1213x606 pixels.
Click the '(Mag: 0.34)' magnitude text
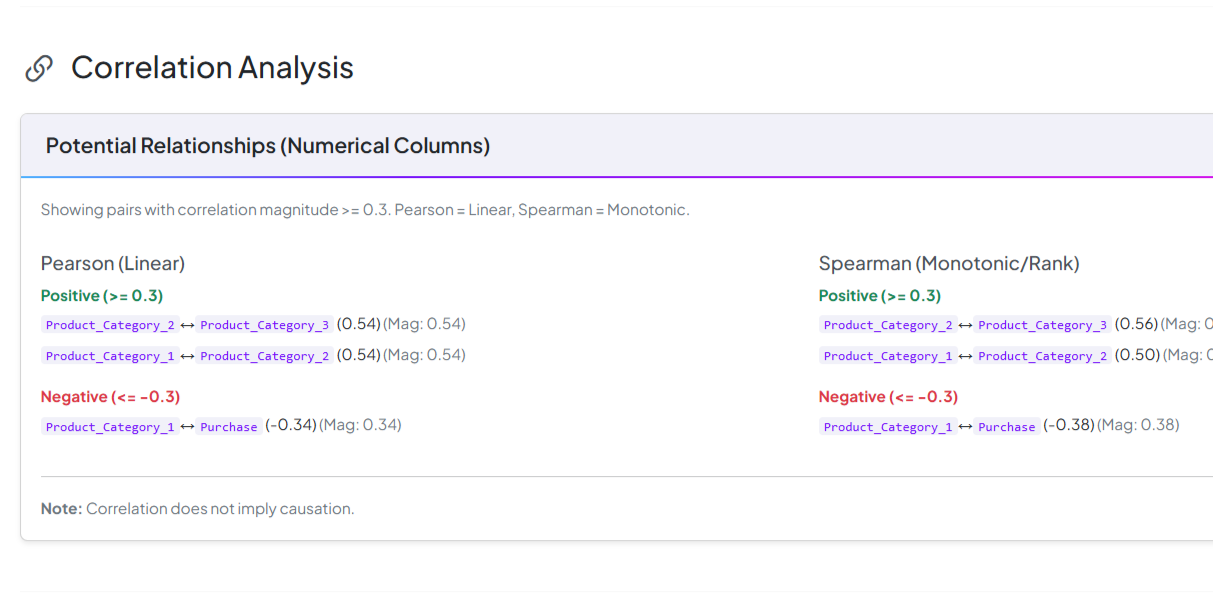pyautogui.click(x=360, y=425)
